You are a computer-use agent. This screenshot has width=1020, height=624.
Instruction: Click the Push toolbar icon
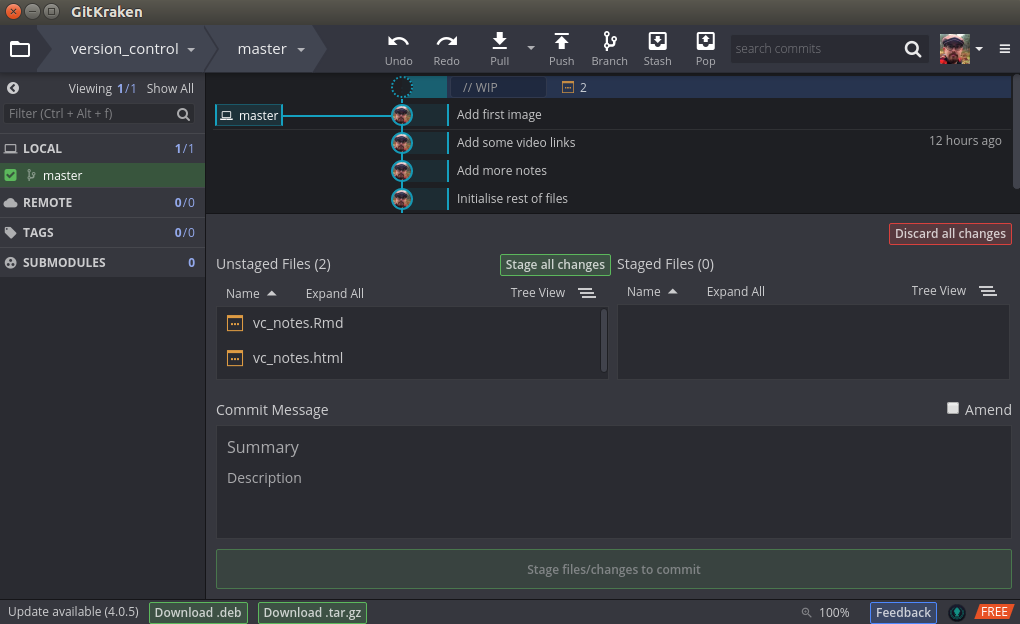(x=561, y=41)
